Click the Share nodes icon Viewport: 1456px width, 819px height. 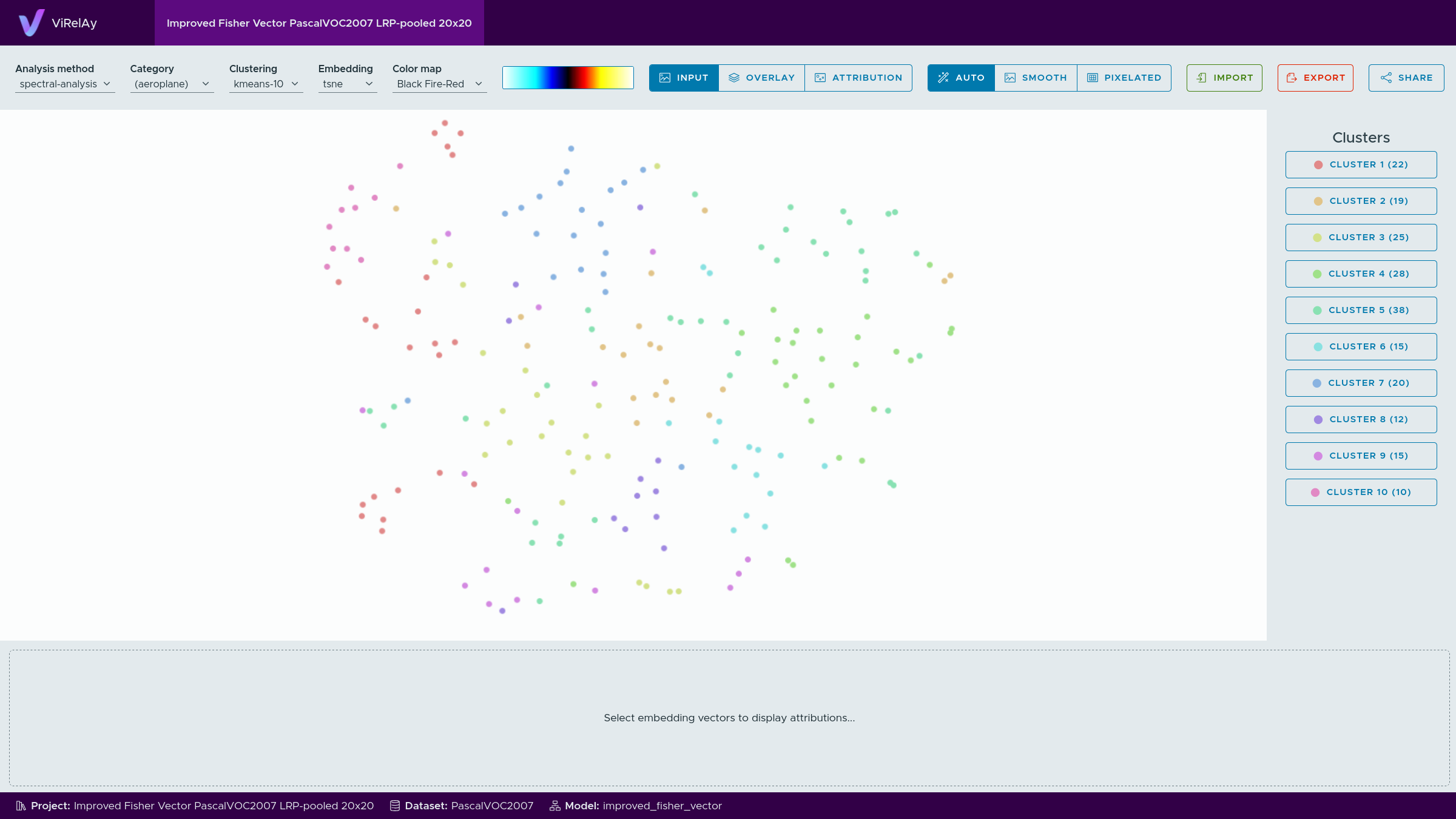click(x=1386, y=78)
